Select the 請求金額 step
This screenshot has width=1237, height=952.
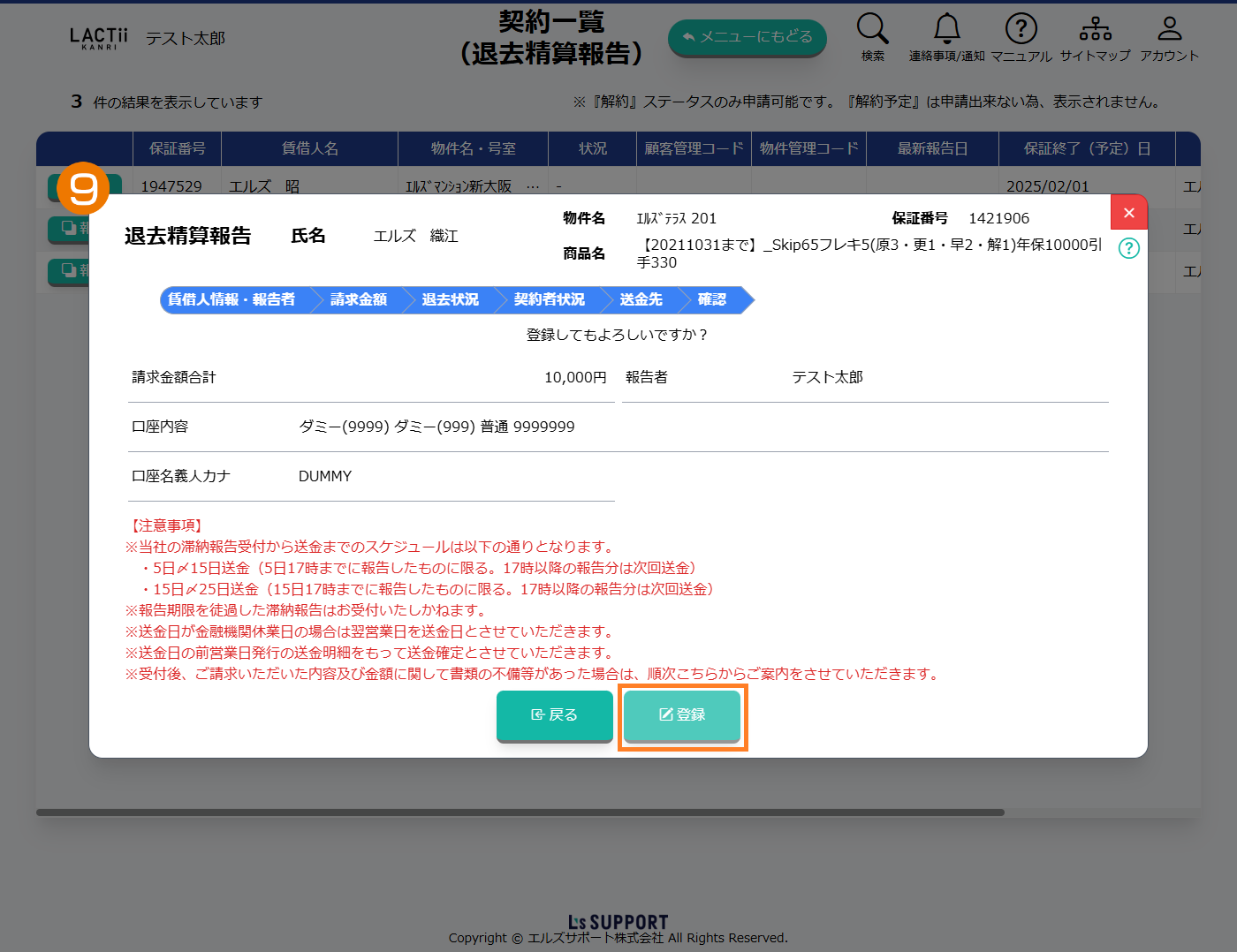tap(359, 300)
